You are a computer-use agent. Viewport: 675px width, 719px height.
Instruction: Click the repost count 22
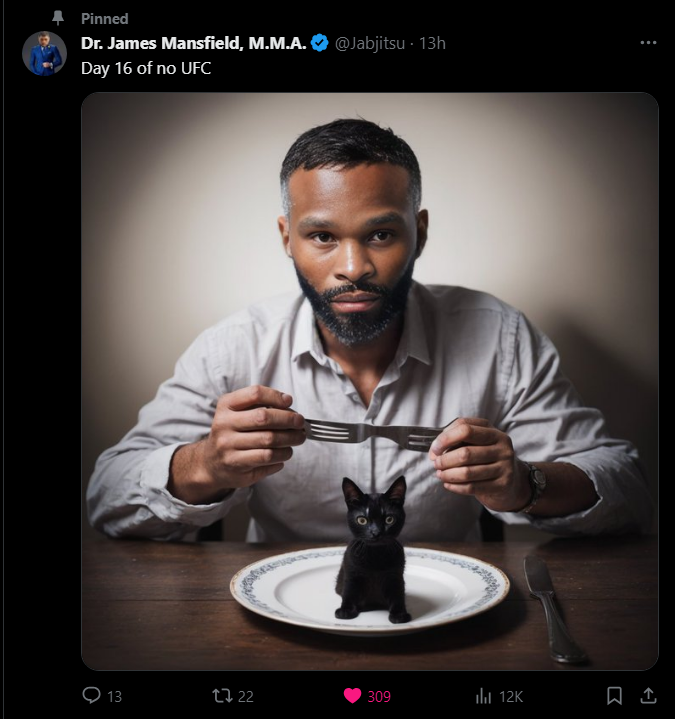(x=246, y=697)
